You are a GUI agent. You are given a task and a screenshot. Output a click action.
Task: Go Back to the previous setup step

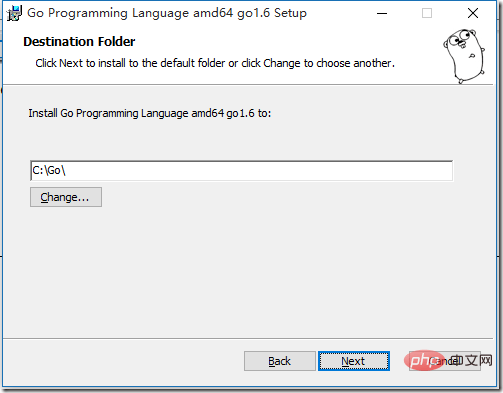click(280, 361)
